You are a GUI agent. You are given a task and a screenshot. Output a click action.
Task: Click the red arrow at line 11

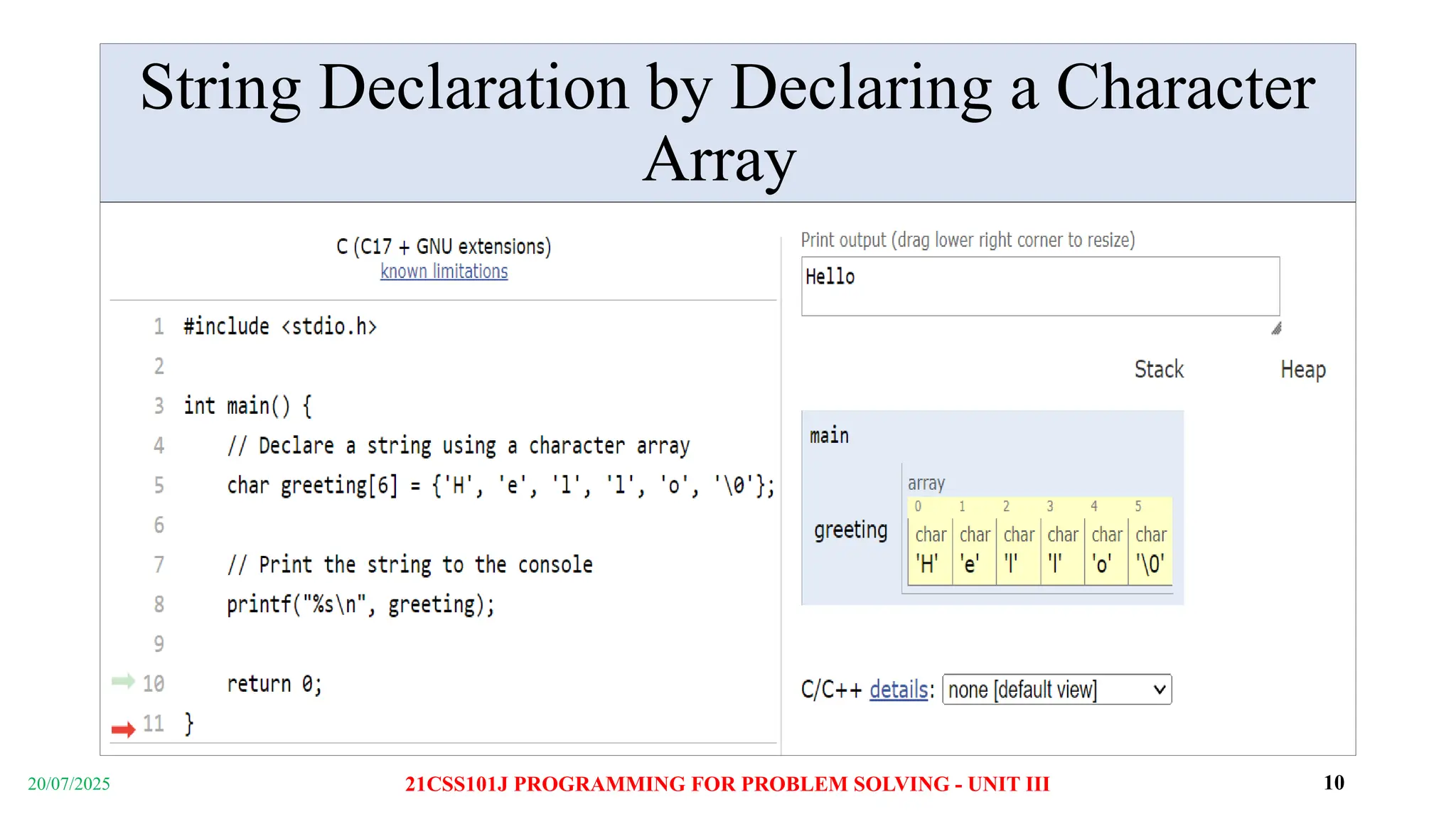click(123, 729)
